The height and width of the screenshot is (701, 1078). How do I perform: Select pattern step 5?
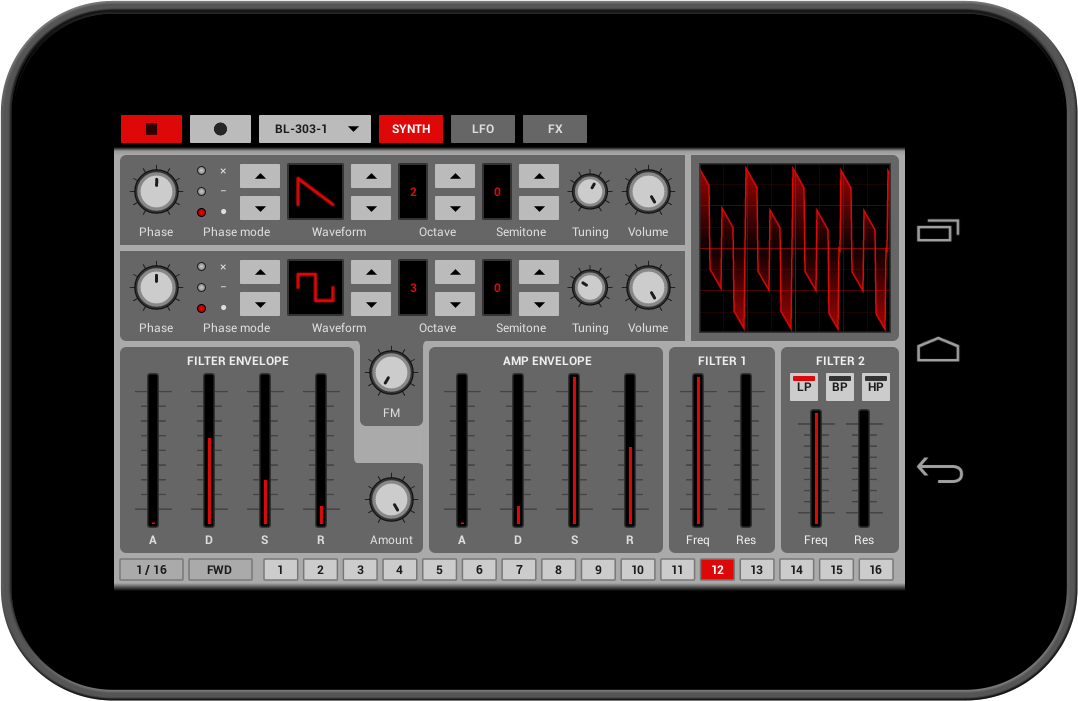point(439,570)
